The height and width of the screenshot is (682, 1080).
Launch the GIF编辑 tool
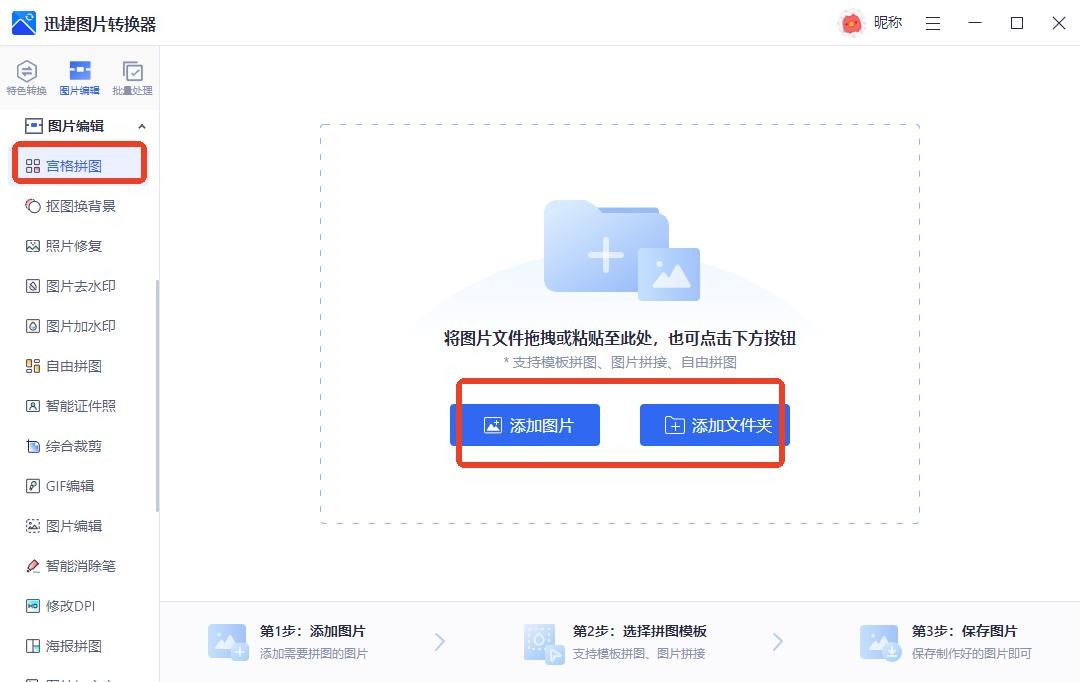click(x=69, y=486)
